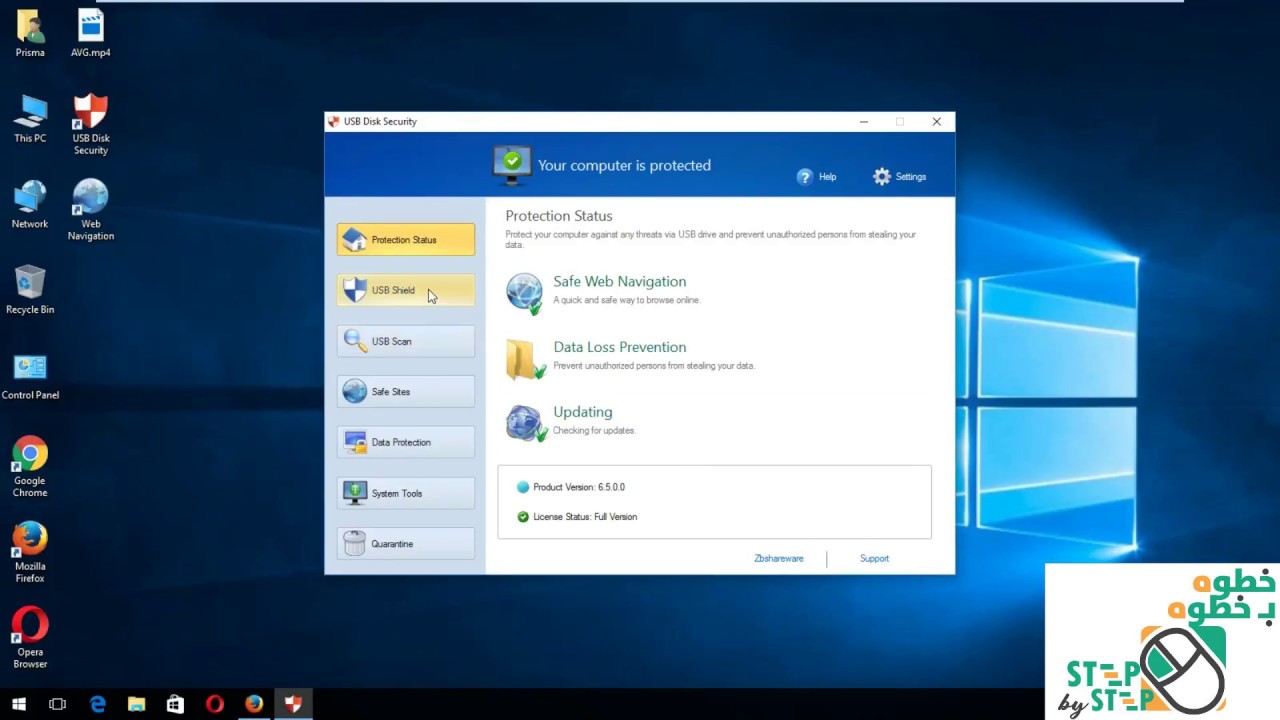Open the Support link
The height and width of the screenshot is (720, 1280).
[x=874, y=559]
